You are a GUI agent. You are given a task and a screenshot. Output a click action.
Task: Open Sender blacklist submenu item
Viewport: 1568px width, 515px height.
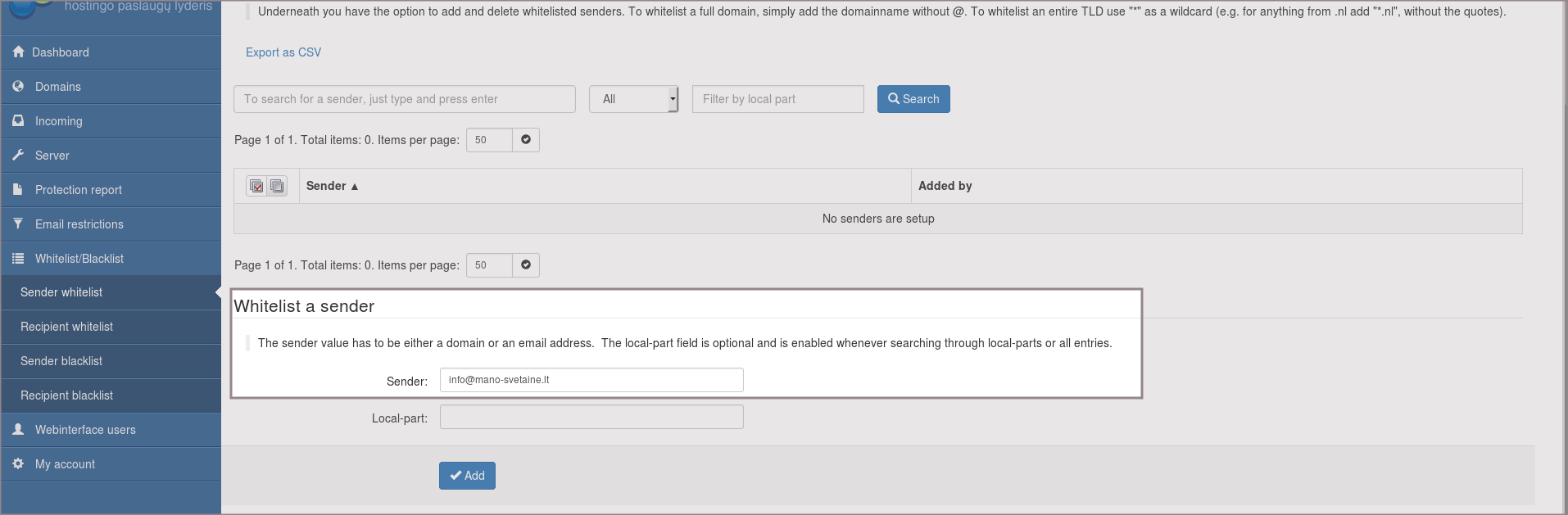click(x=61, y=361)
